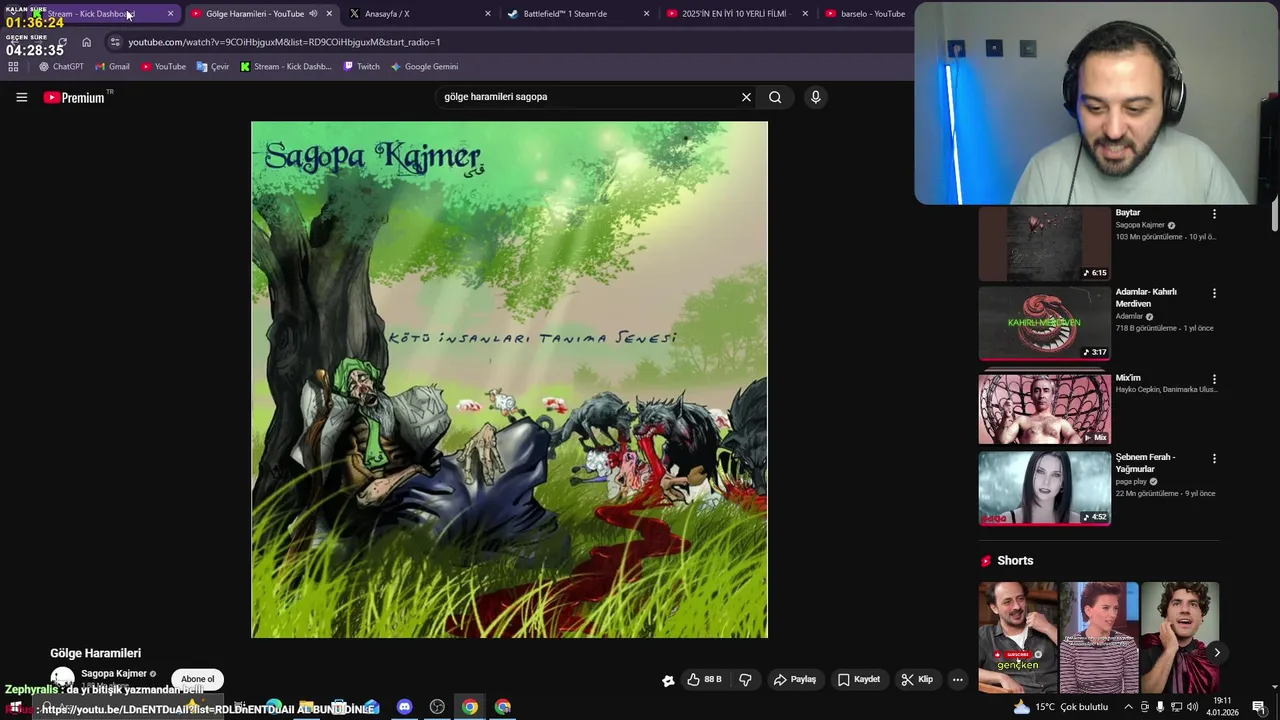Open options menu for Baytar video

tap(1214, 214)
